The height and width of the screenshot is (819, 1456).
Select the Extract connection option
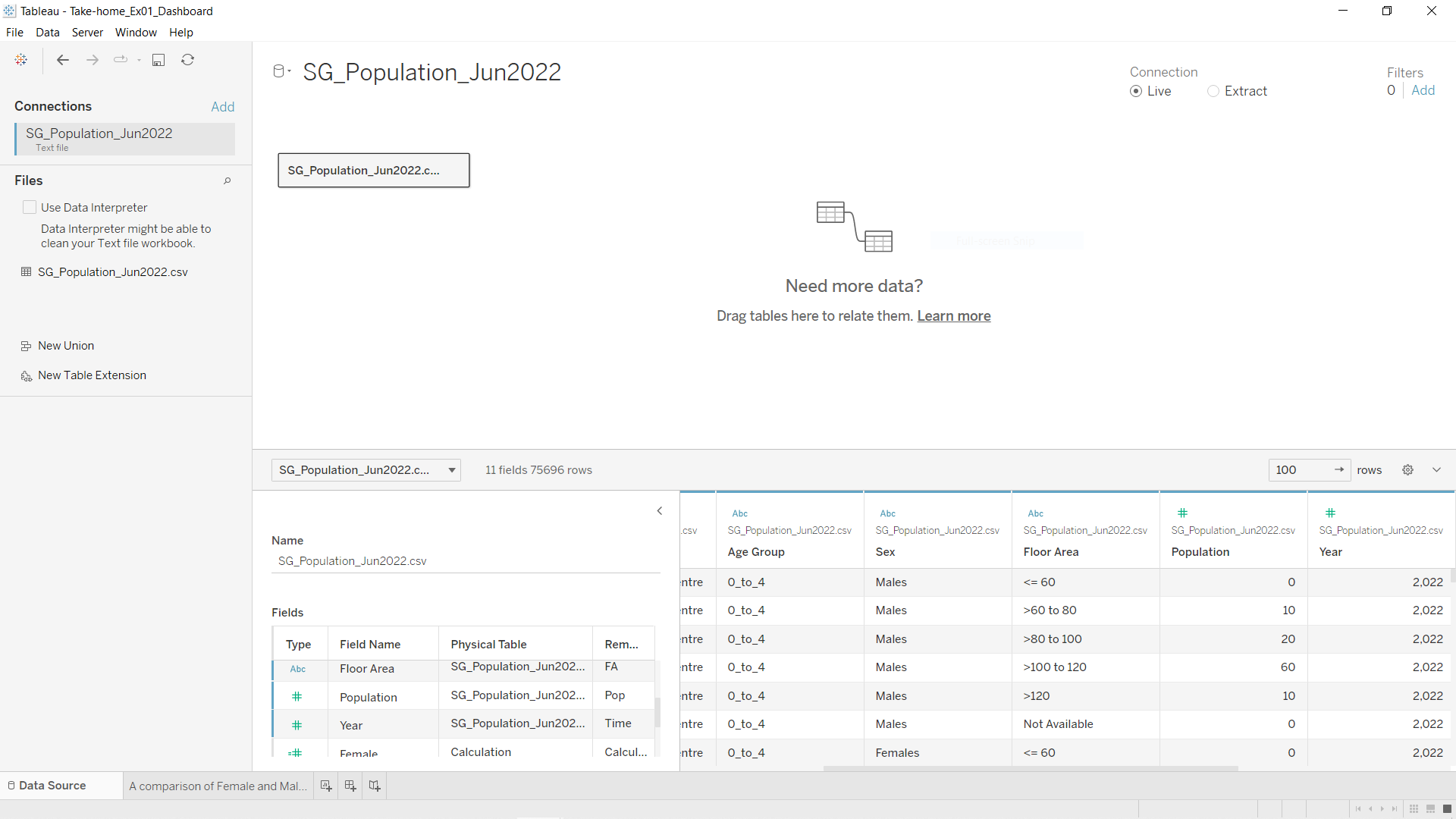point(1213,91)
